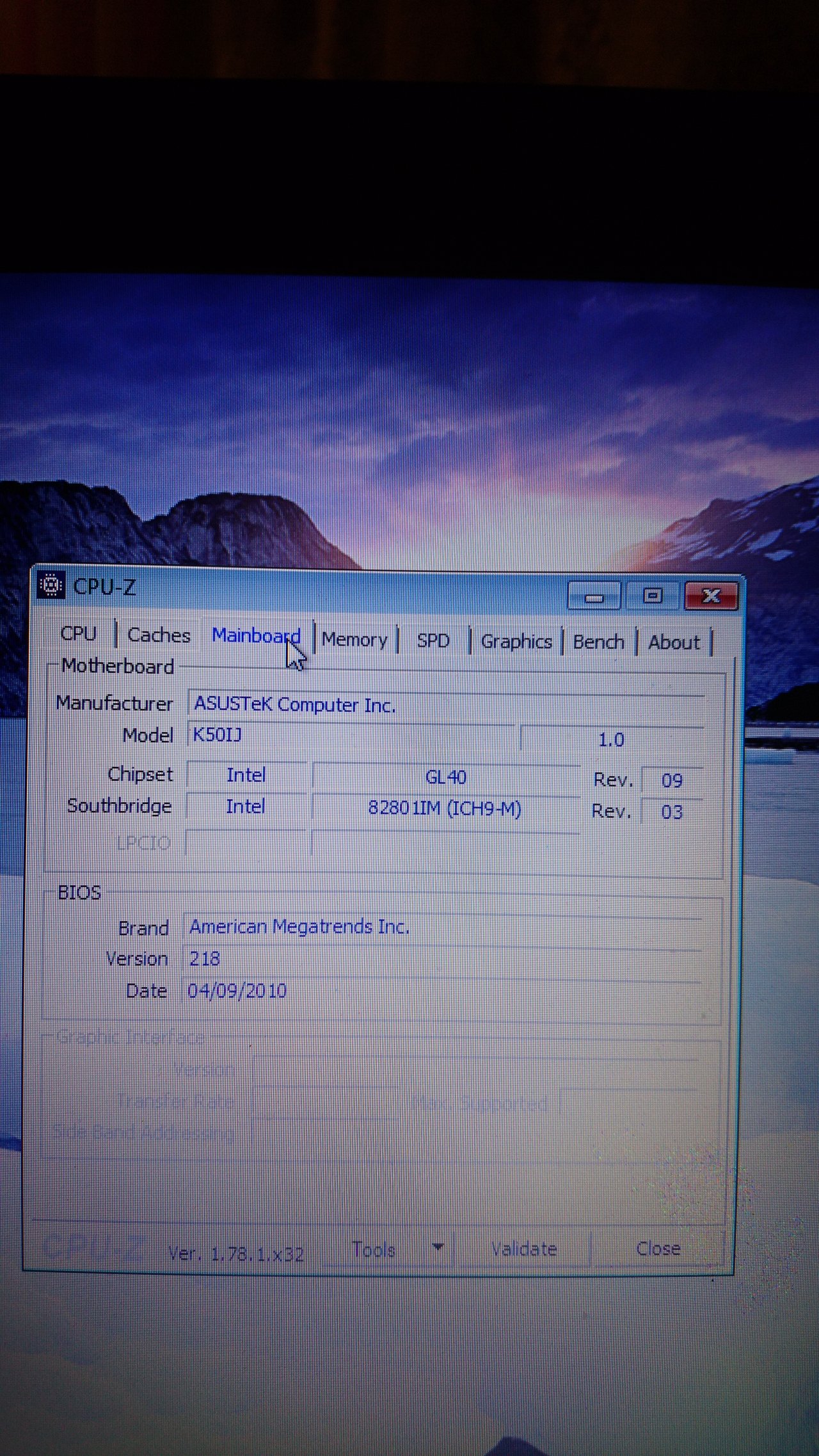819x1456 pixels.
Task: Click chipset Rev. value 09
Action: [x=672, y=780]
